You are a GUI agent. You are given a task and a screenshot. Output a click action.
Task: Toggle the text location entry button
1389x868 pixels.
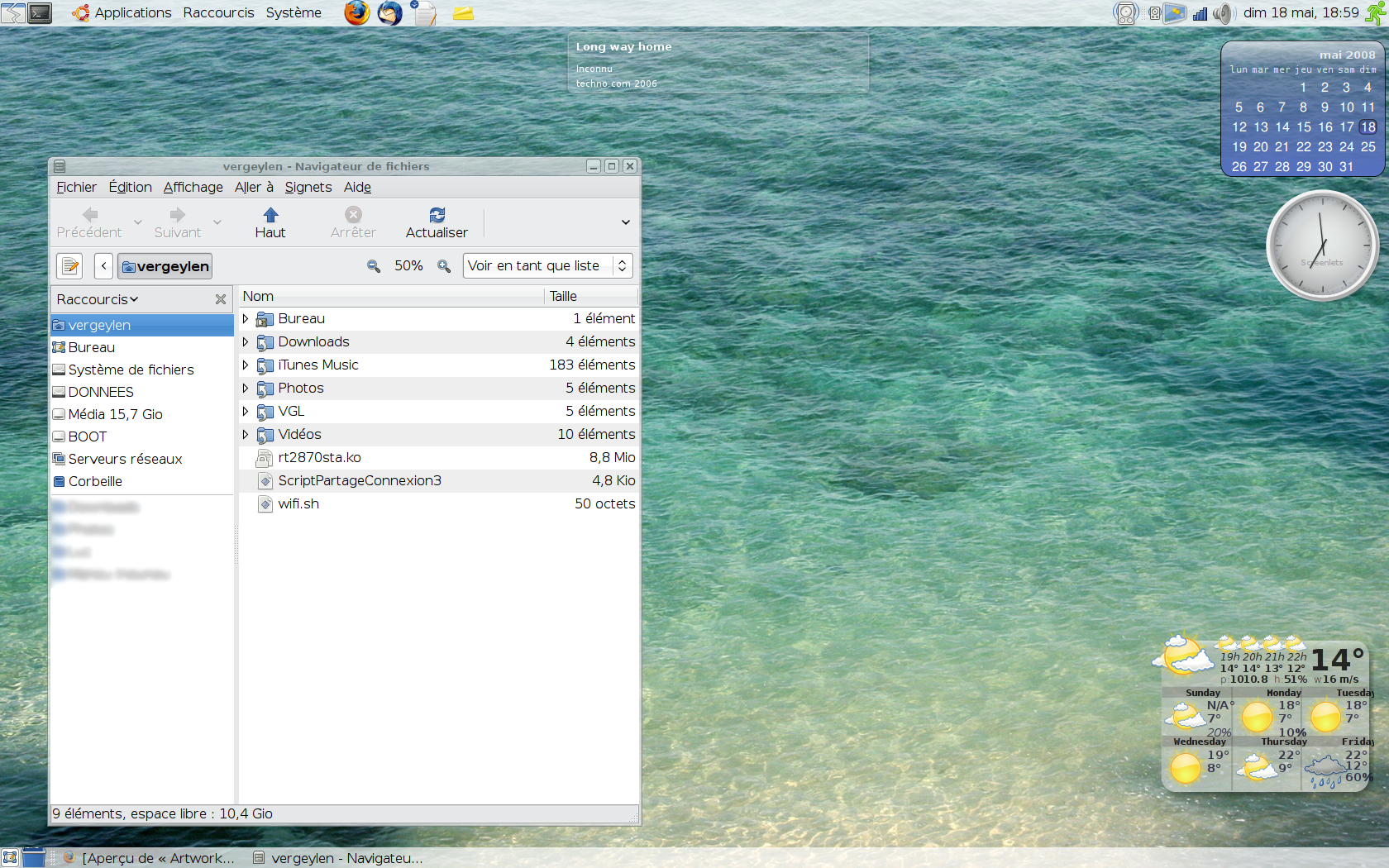69,266
